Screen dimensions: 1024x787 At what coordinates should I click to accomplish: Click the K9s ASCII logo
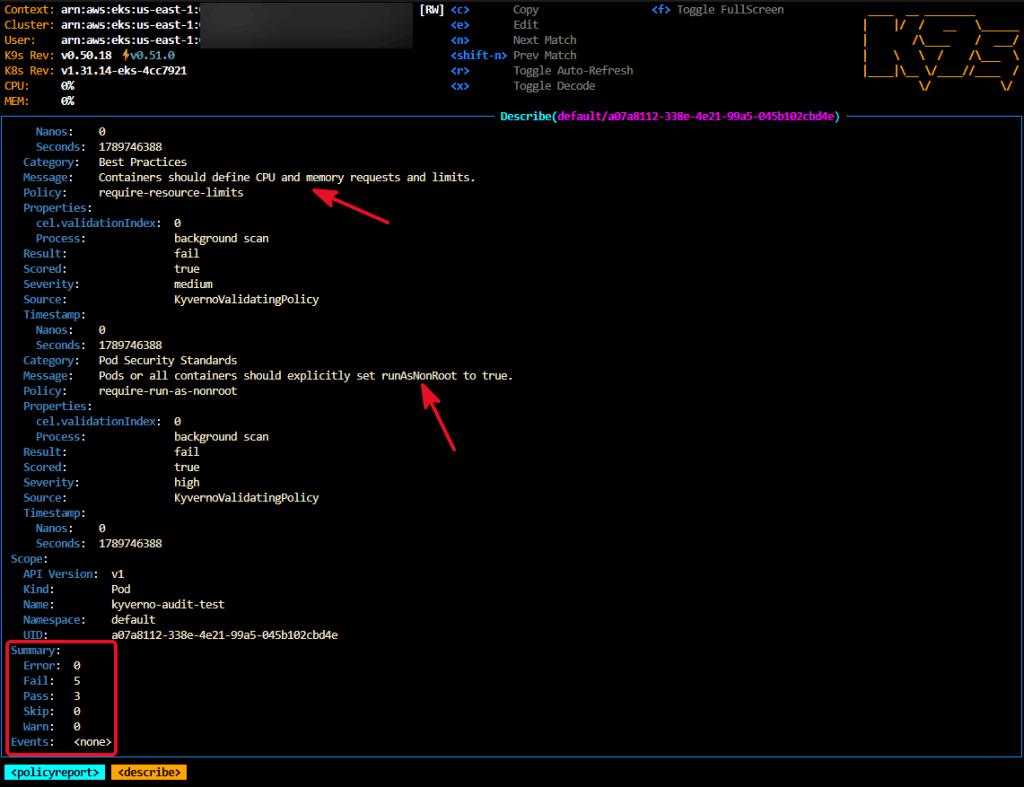[940, 51]
